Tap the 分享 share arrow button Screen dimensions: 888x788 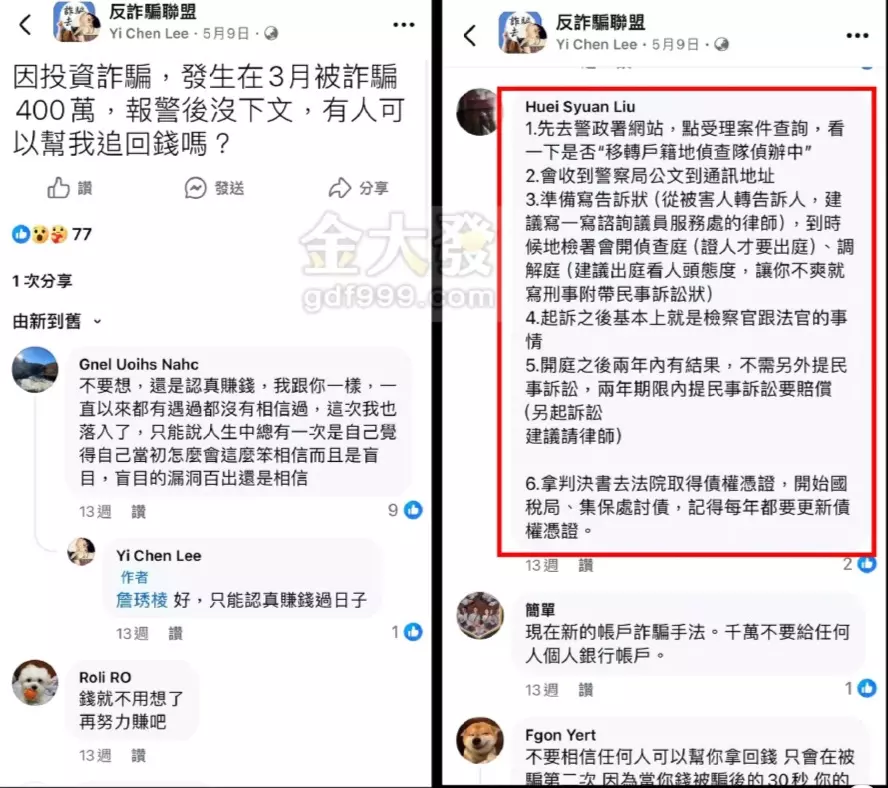(358, 188)
